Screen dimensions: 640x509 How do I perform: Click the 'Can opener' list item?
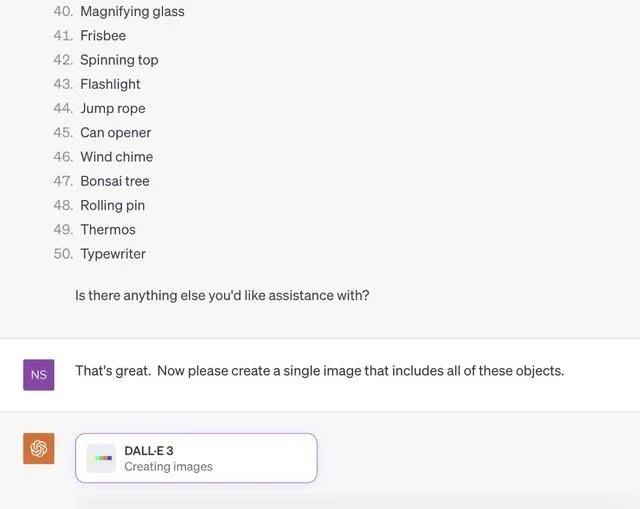[116, 132]
